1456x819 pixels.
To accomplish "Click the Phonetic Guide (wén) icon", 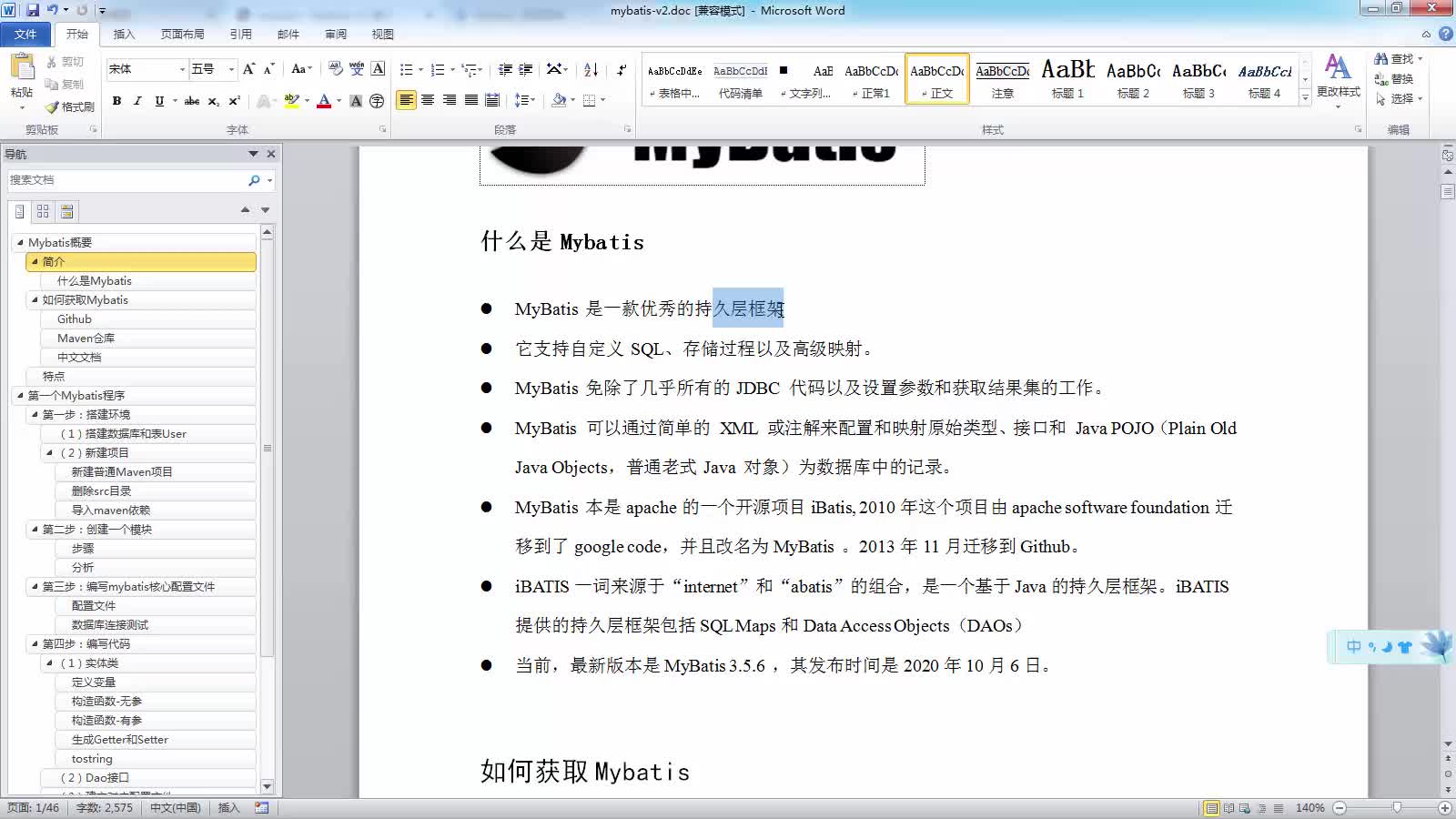I will pyautogui.click(x=357, y=69).
